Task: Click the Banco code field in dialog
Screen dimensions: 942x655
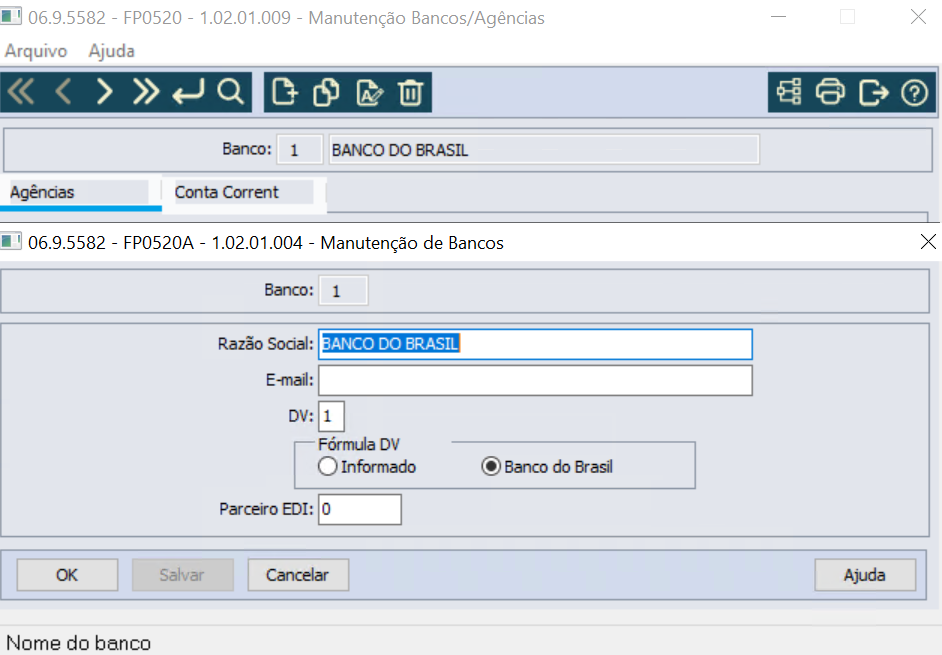Action: [x=343, y=291]
